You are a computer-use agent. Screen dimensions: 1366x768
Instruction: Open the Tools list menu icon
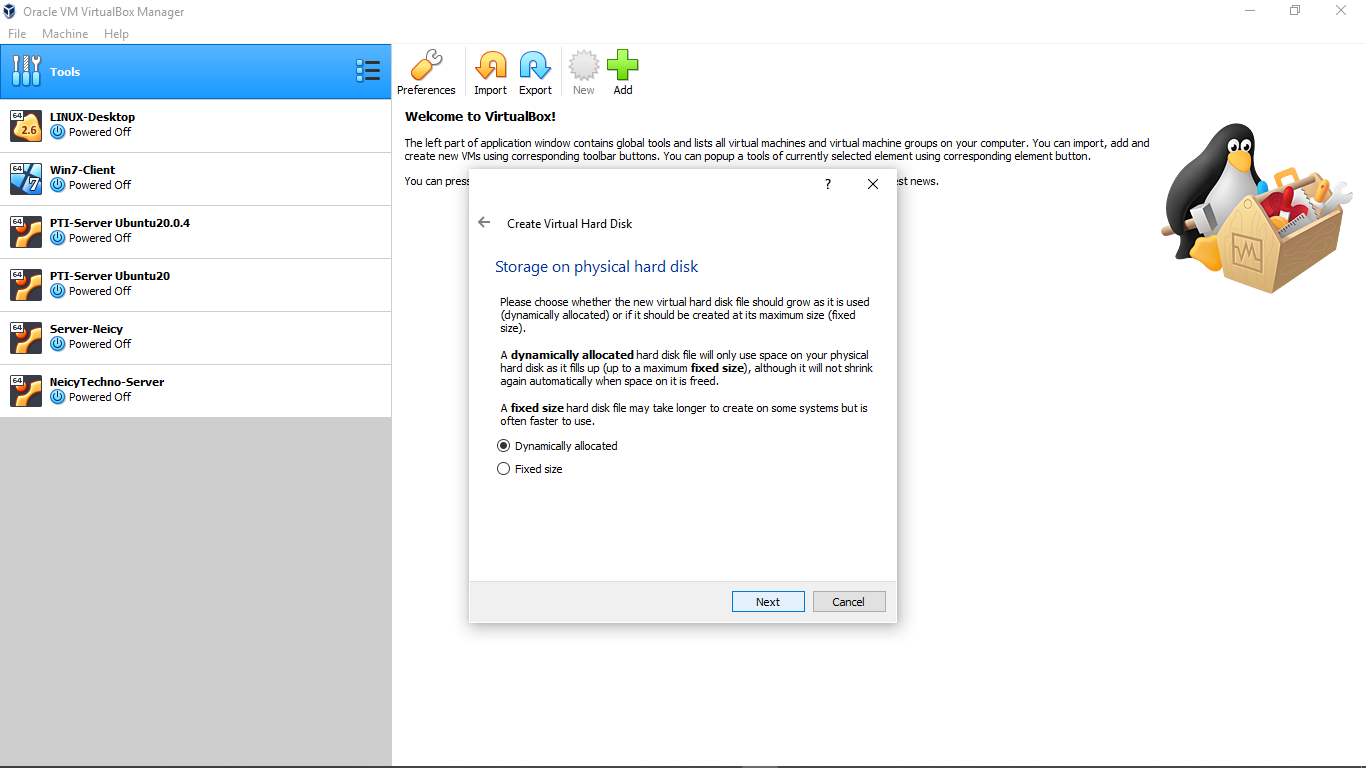[368, 71]
